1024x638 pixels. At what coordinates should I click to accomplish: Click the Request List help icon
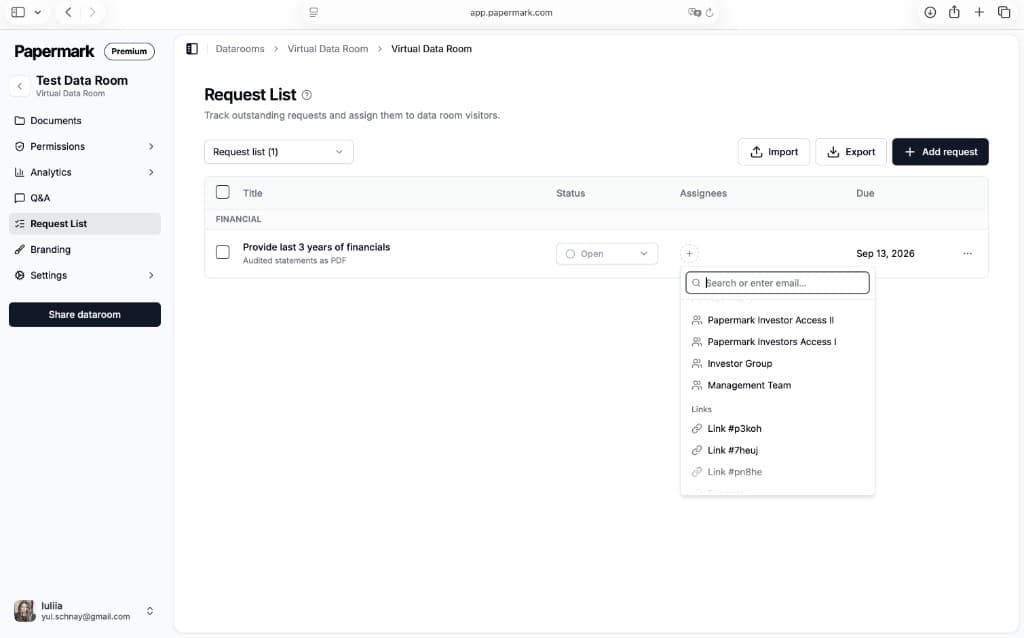point(307,95)
